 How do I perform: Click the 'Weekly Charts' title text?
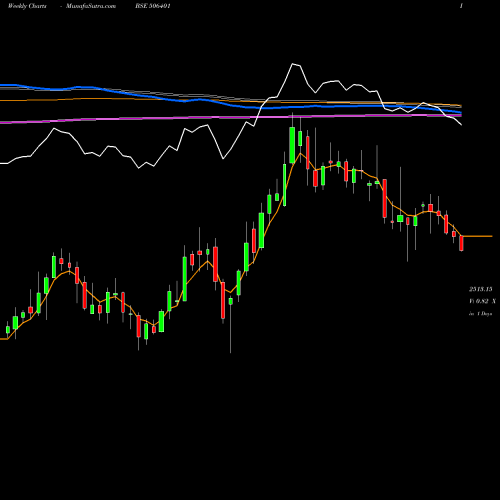[x=27, y=6]
